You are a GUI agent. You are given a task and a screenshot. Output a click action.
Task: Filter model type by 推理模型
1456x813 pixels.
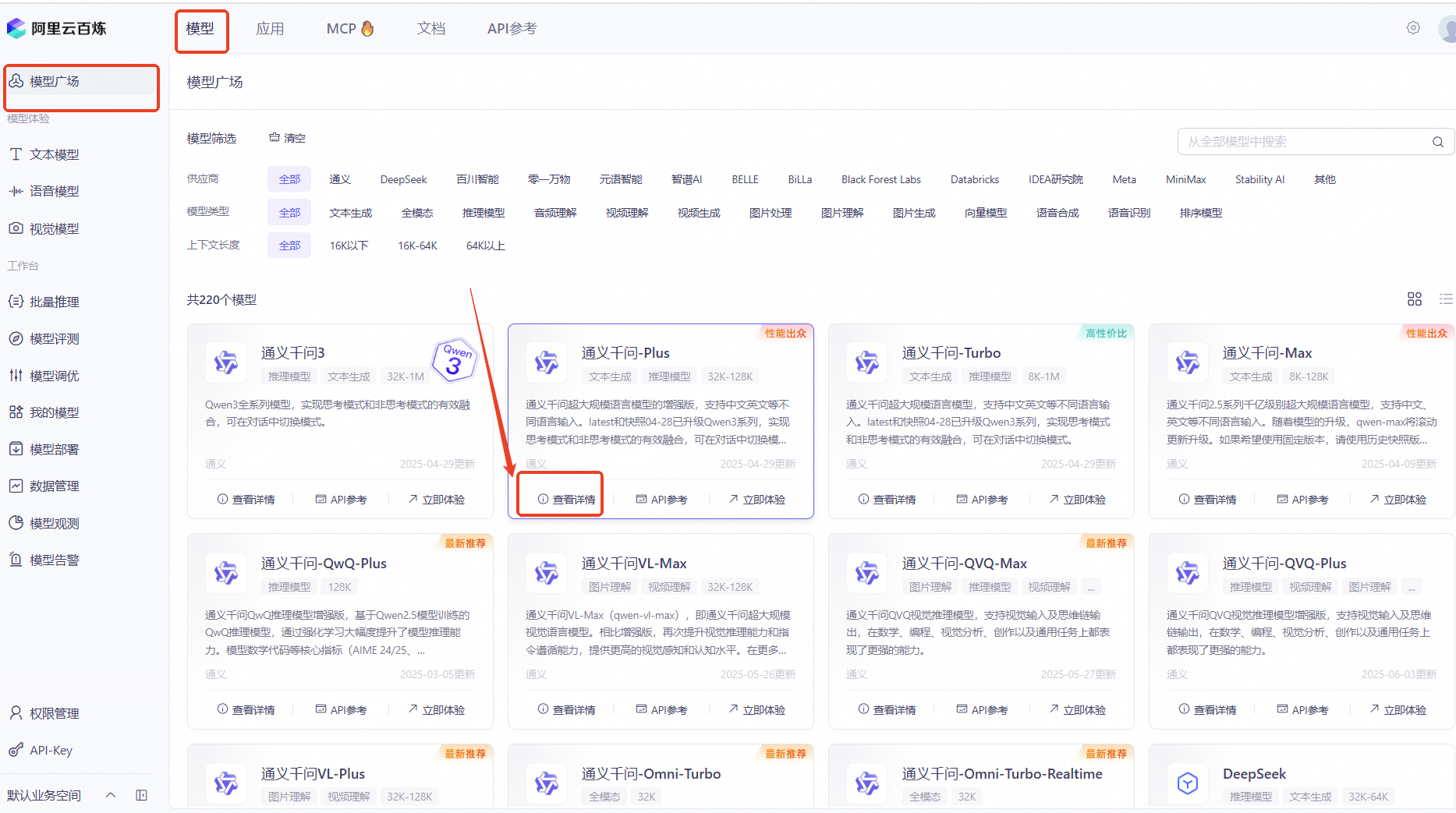click(484, 213)
